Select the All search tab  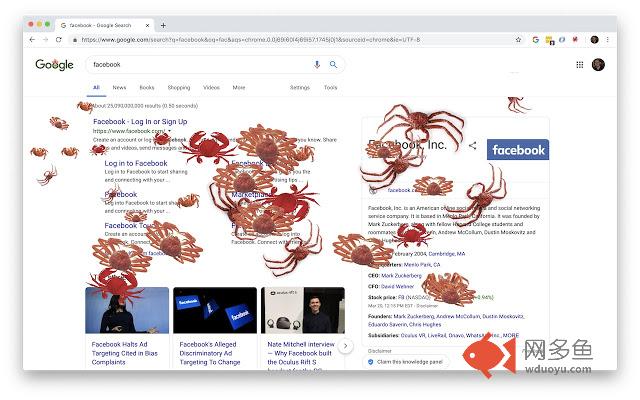(96, 87)
